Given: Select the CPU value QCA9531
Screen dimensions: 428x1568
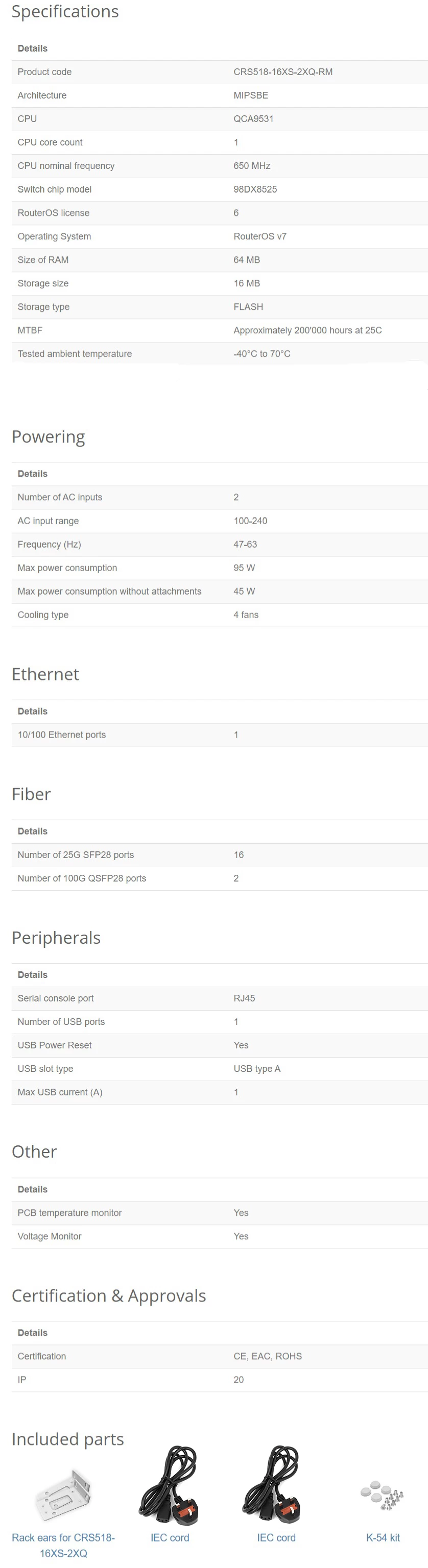Looking at the screenshot, I should coord(253,119).
